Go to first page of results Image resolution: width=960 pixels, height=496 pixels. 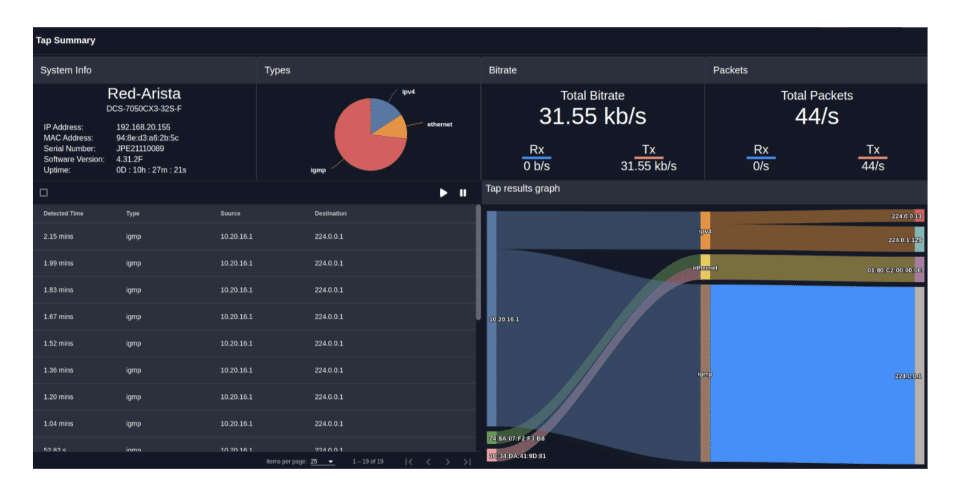(408, 462)
